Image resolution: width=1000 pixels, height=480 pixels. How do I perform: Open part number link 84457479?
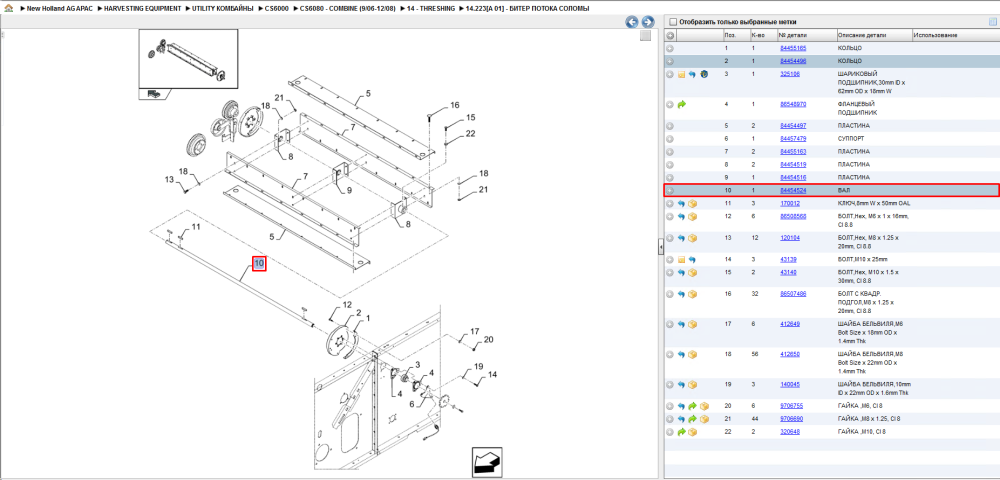point(793,138)
